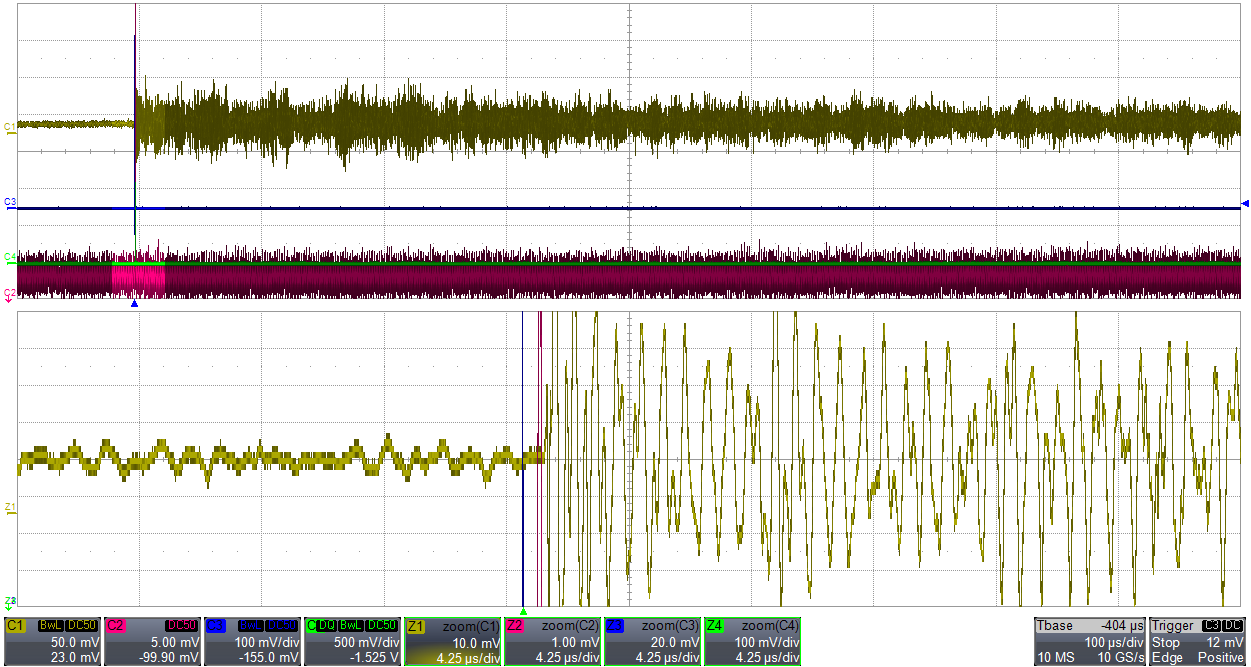Open the C1 channel descriptor box
The image size is (1251, 667).
(52, 641)
